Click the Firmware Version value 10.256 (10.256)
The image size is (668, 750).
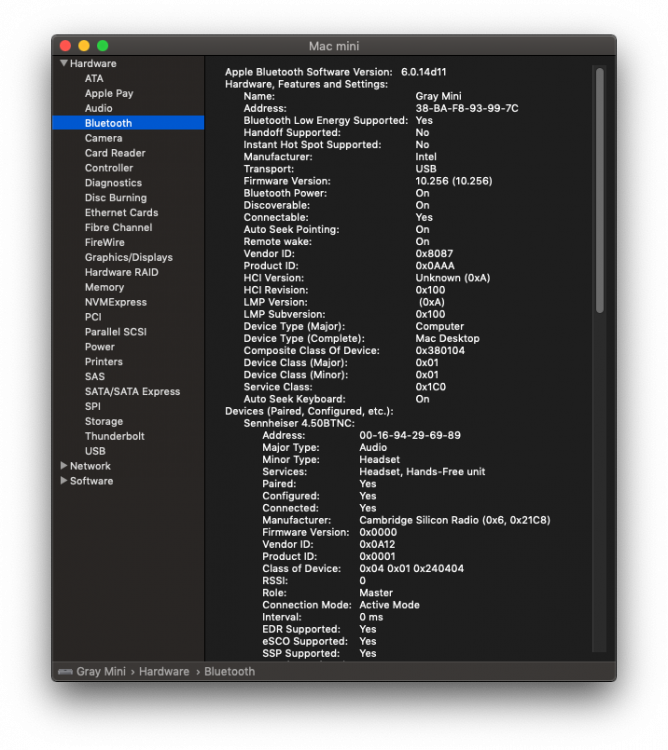coord(454,181)
